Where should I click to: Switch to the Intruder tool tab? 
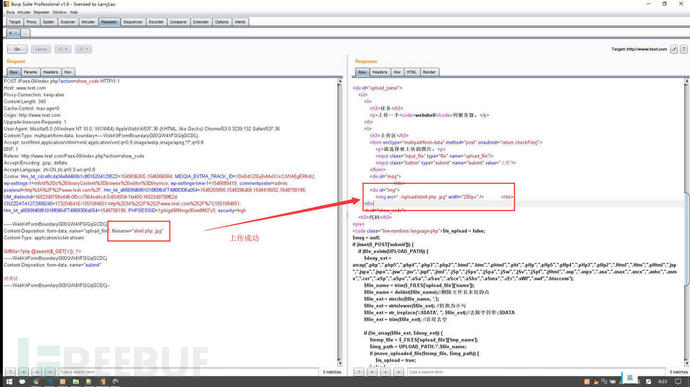coord(88,22)
